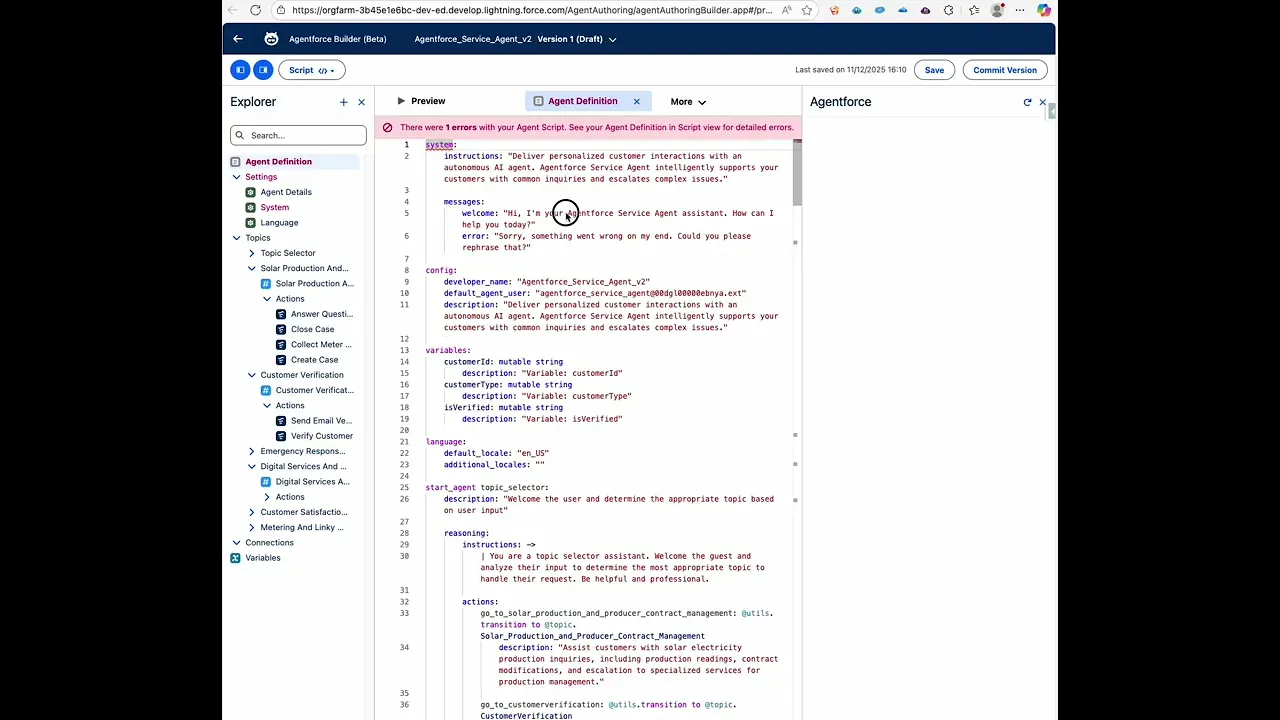Viewport: 1280px width, 720px height.
Task: Click the Preview play tab
Action: (x=421, y=101)
